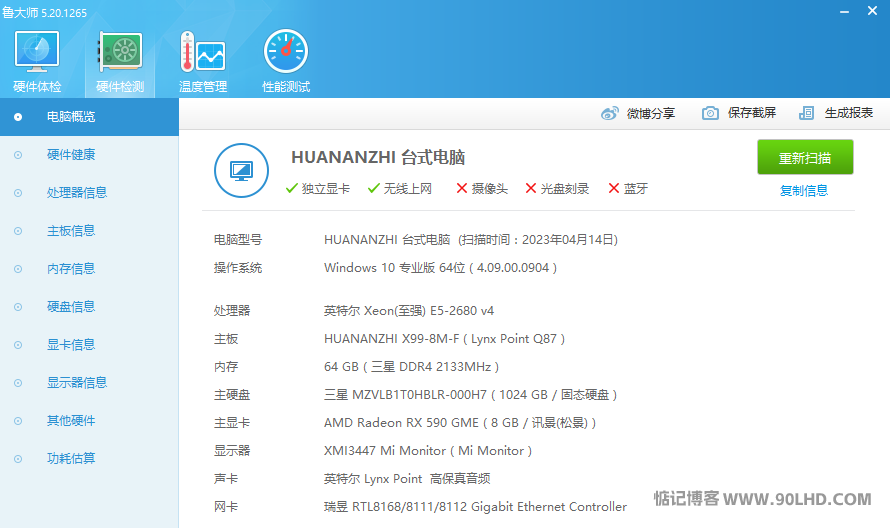Click the red X beside 摄像头
Viewport: 890px width, 528px height.
tap(462, 188)
